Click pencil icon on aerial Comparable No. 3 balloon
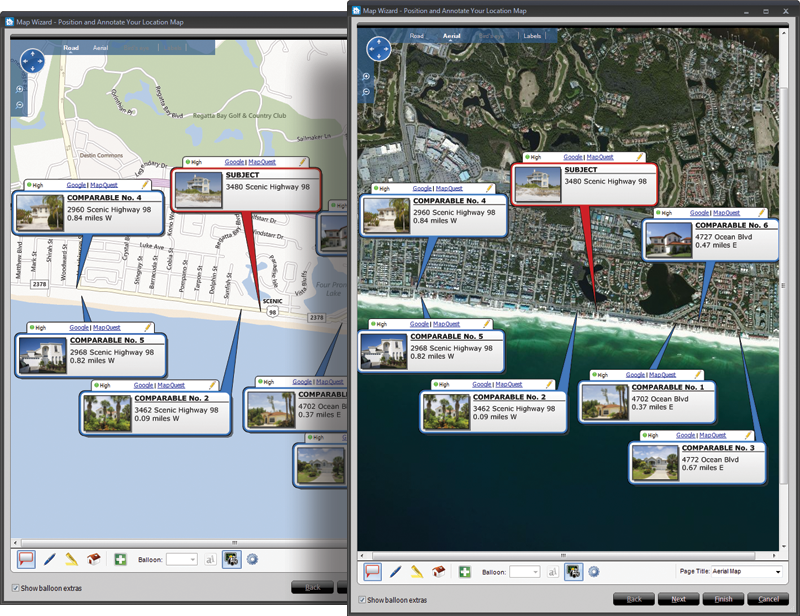Screen dimensions: 800x616 pos(747,435)
